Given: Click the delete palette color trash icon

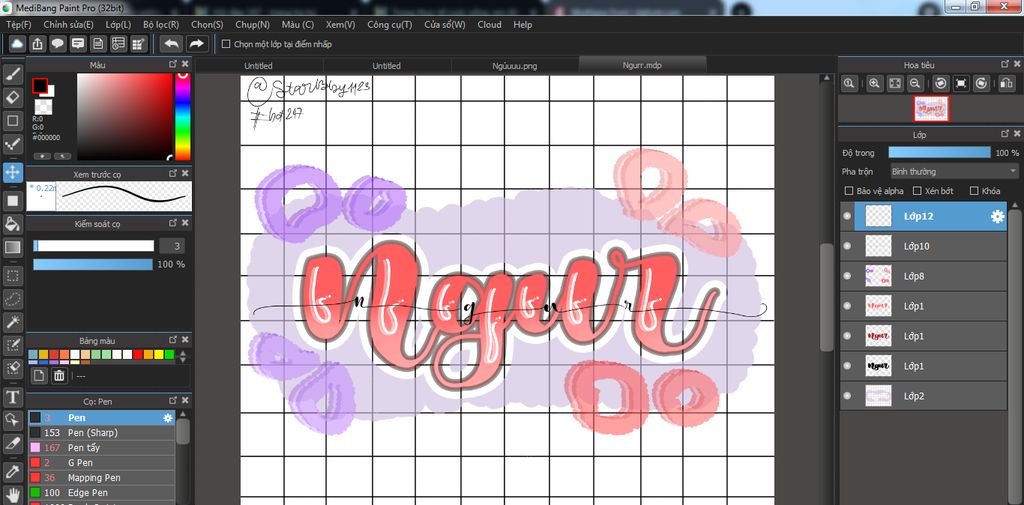Looking at the screenshot, I should pos(59,376).
